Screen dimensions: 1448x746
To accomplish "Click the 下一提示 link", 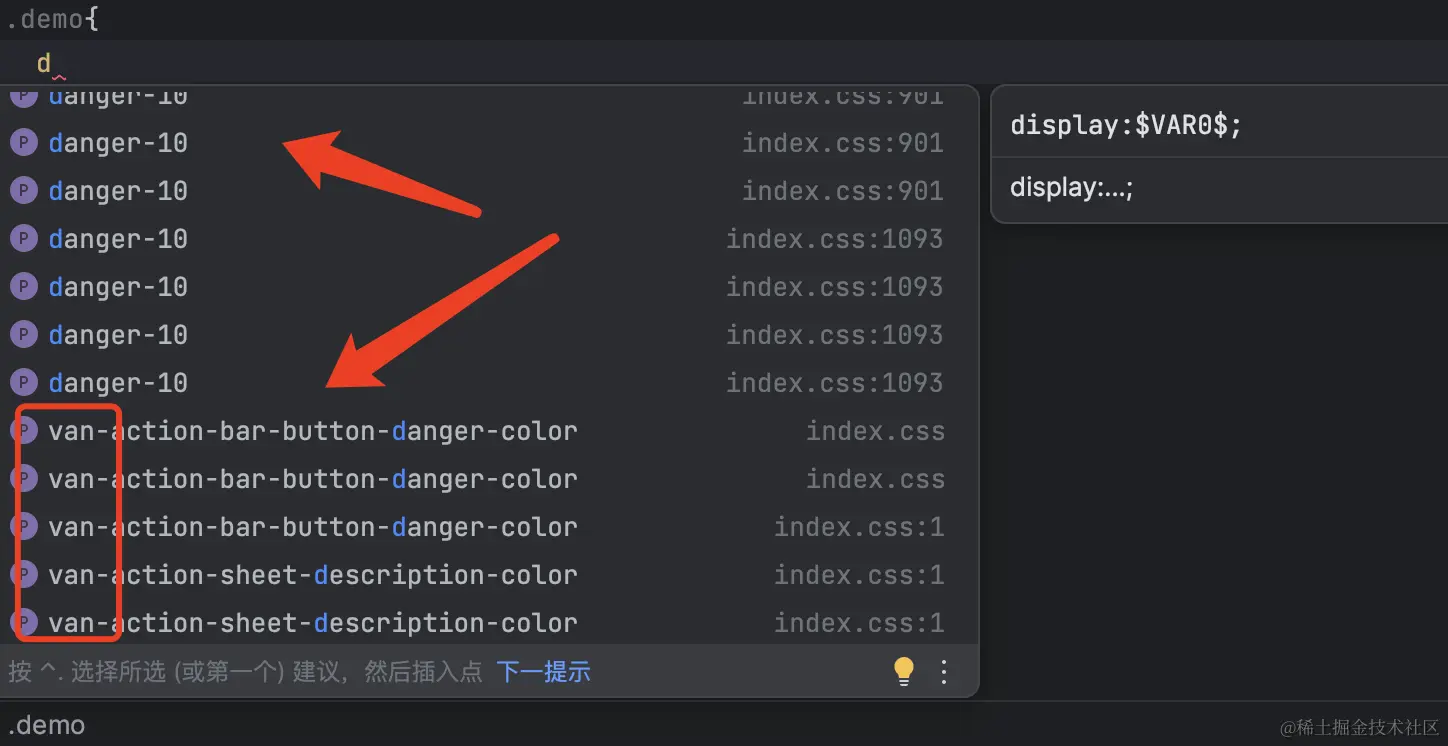I will click(543, 671).
